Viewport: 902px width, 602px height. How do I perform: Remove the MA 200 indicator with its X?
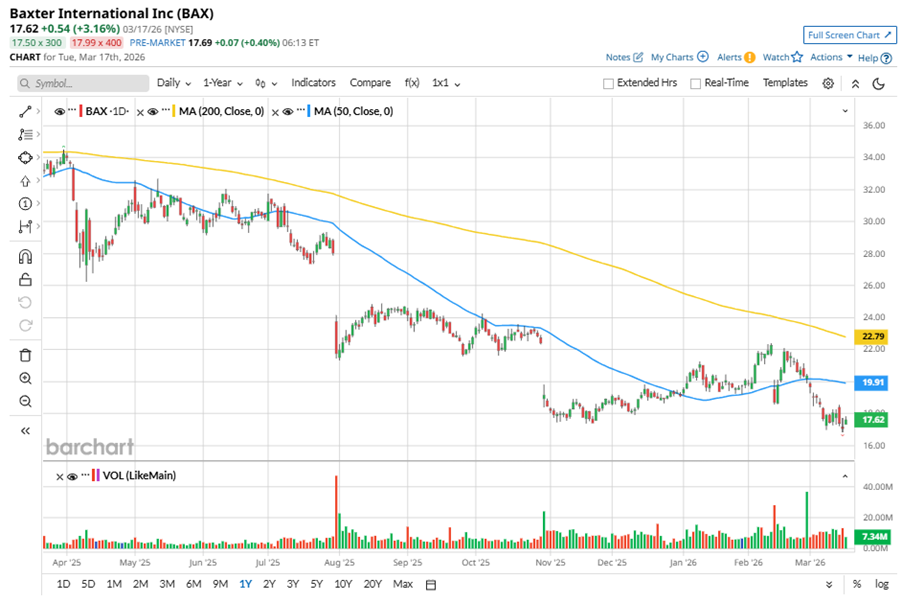pyautogui.click(x=140, y=112)
